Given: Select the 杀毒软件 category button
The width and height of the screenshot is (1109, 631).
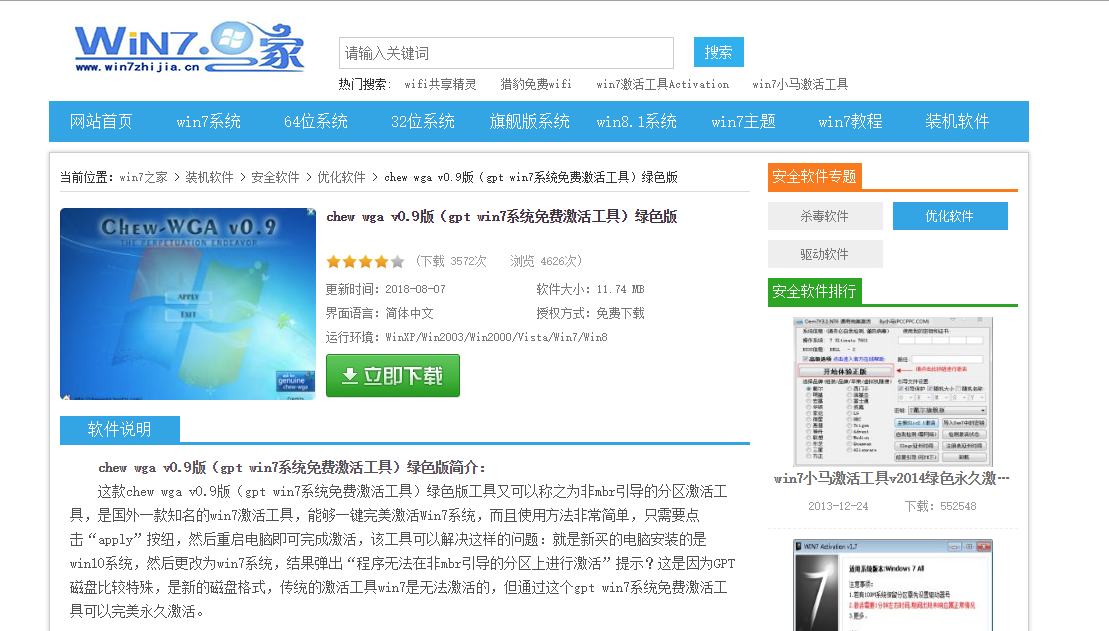Looking at the screenshot, I should click(x=825, y=216).
